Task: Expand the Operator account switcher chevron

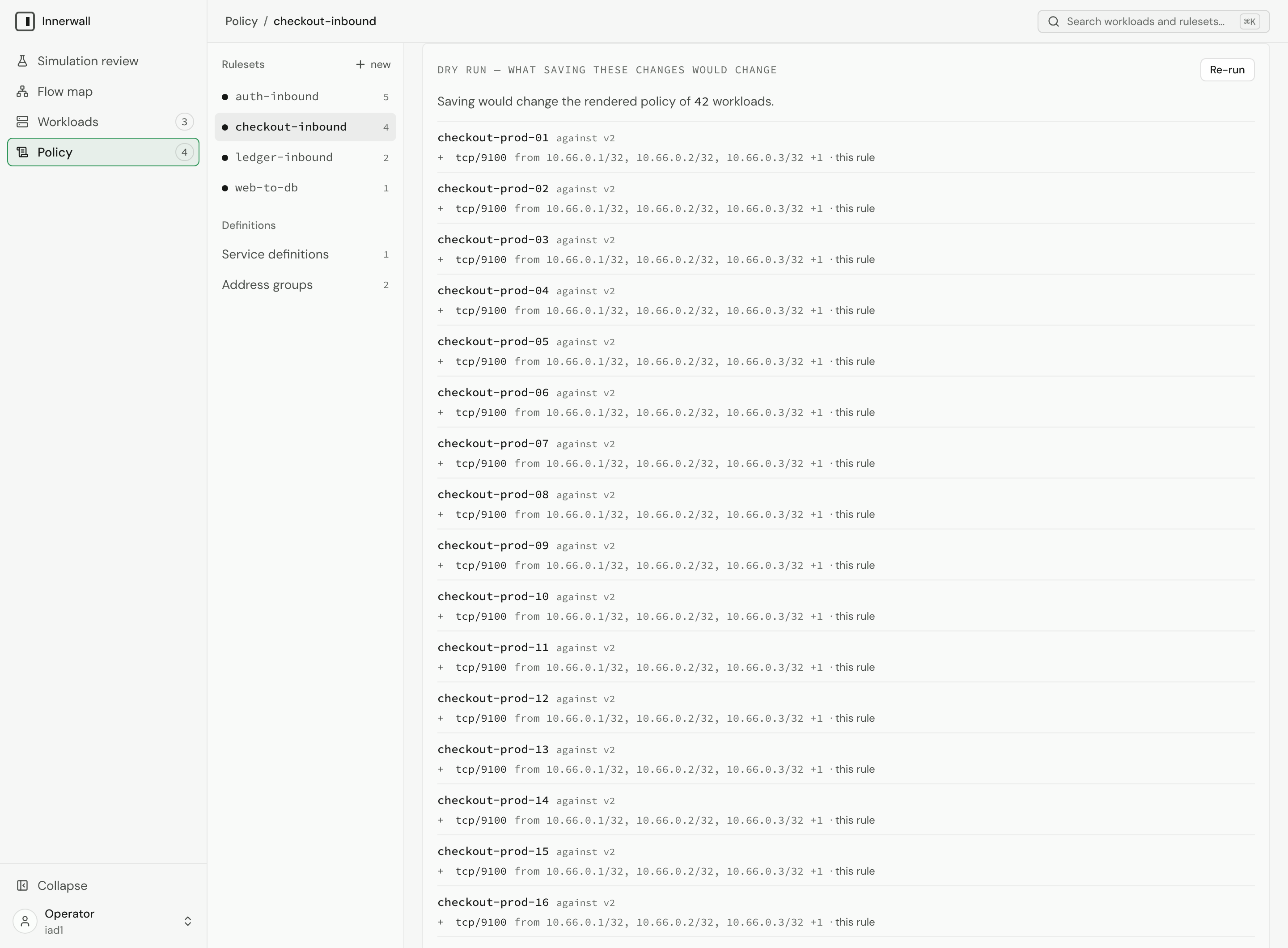Action: (188, 921)
